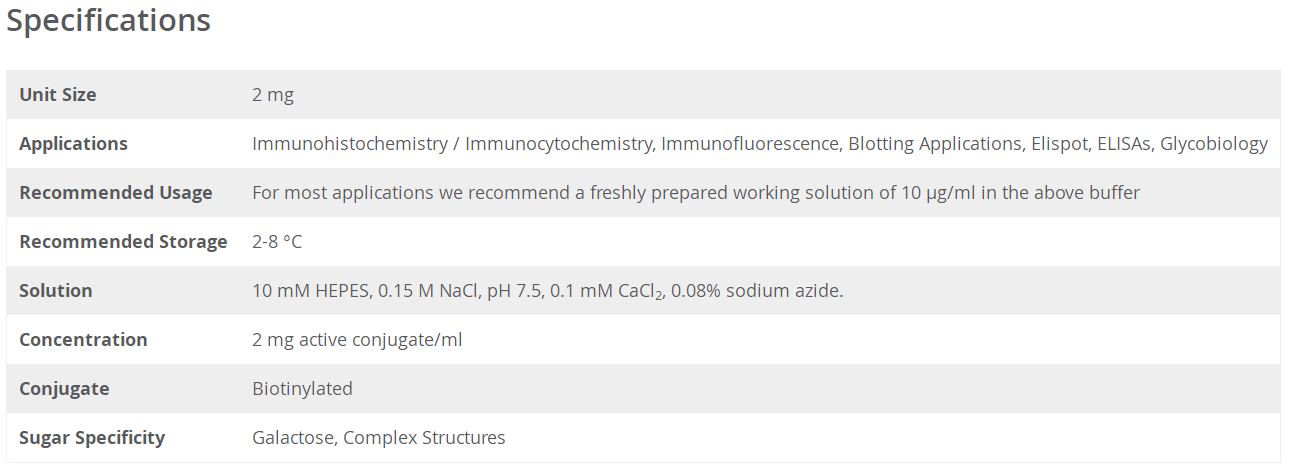Select the Recommended Usage label

tap(116, 193)
